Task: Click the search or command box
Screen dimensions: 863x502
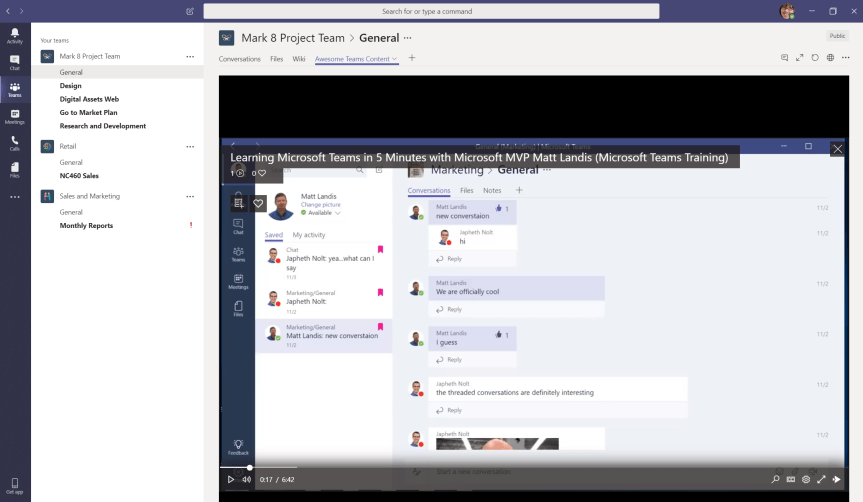Action: tap(431, 11)
